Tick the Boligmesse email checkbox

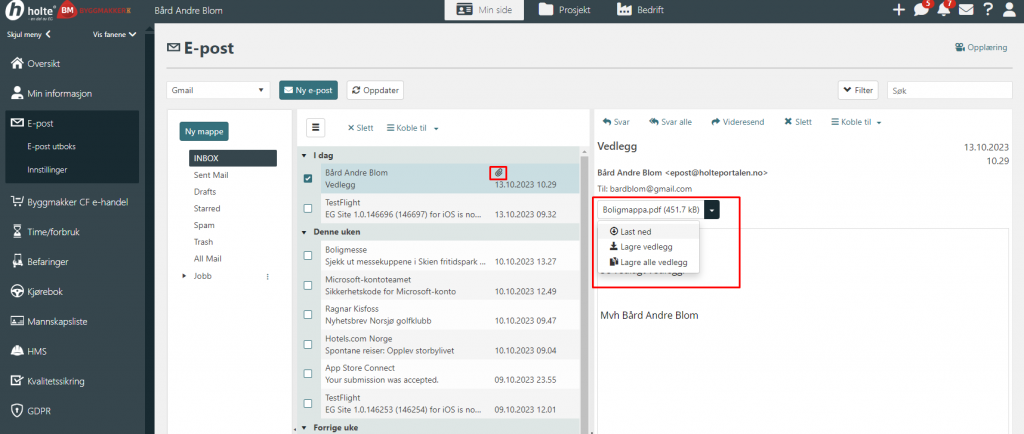point(309,255)
